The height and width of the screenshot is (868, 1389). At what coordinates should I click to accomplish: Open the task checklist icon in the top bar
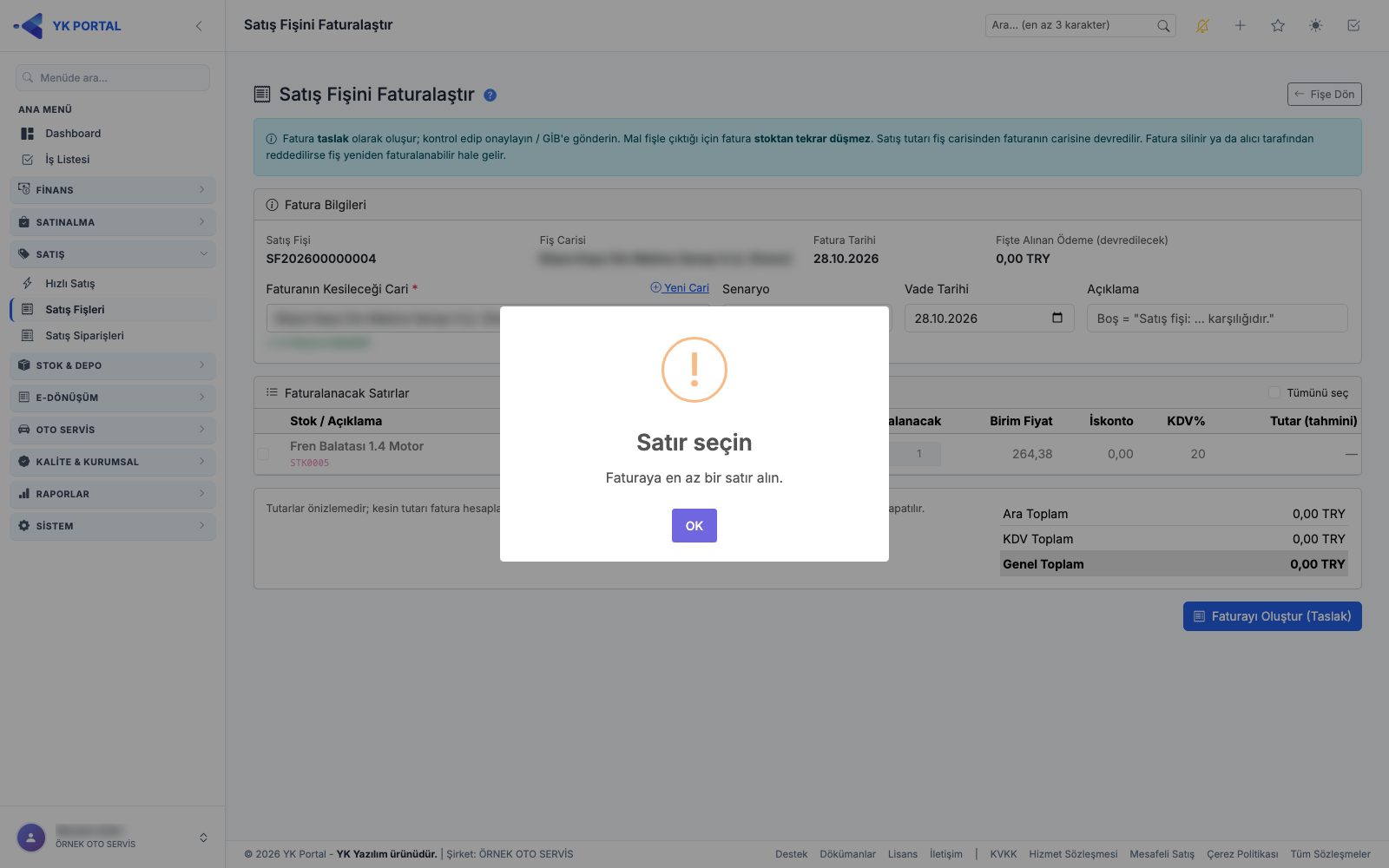point(1353,26)
